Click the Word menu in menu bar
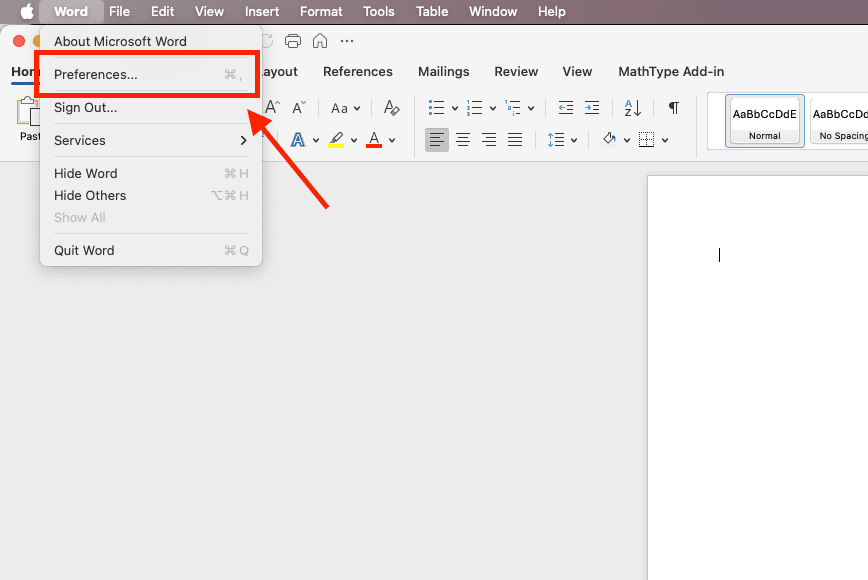The image size is (868, 580). coord(71,11)
